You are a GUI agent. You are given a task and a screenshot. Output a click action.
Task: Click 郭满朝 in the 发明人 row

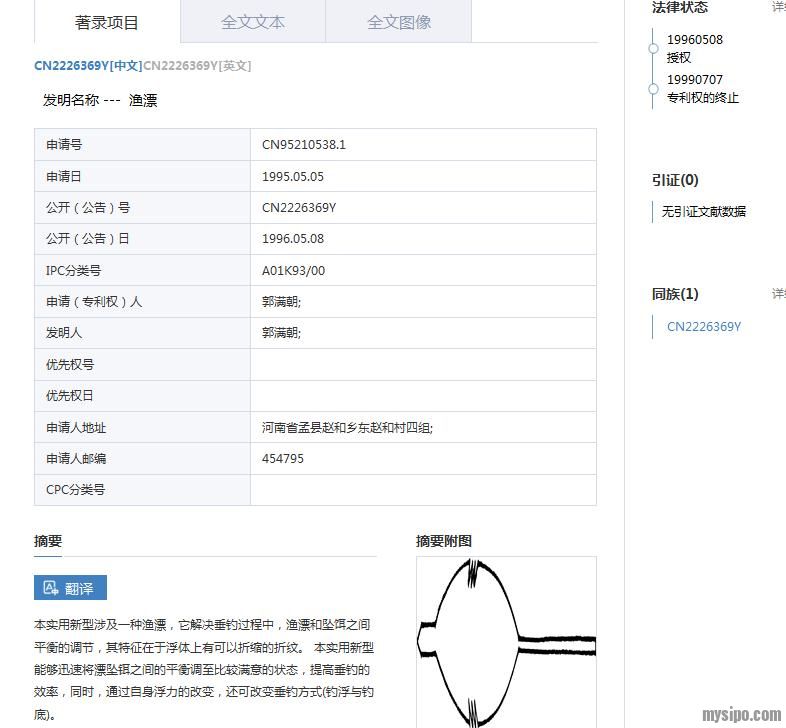(x=281, y=333)
